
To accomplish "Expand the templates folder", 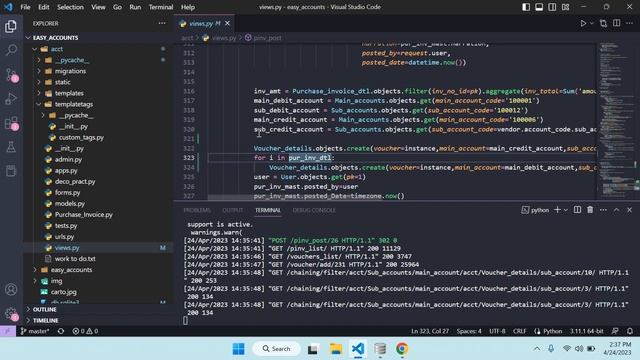I will pyautogui.click(x=98, y=93).
